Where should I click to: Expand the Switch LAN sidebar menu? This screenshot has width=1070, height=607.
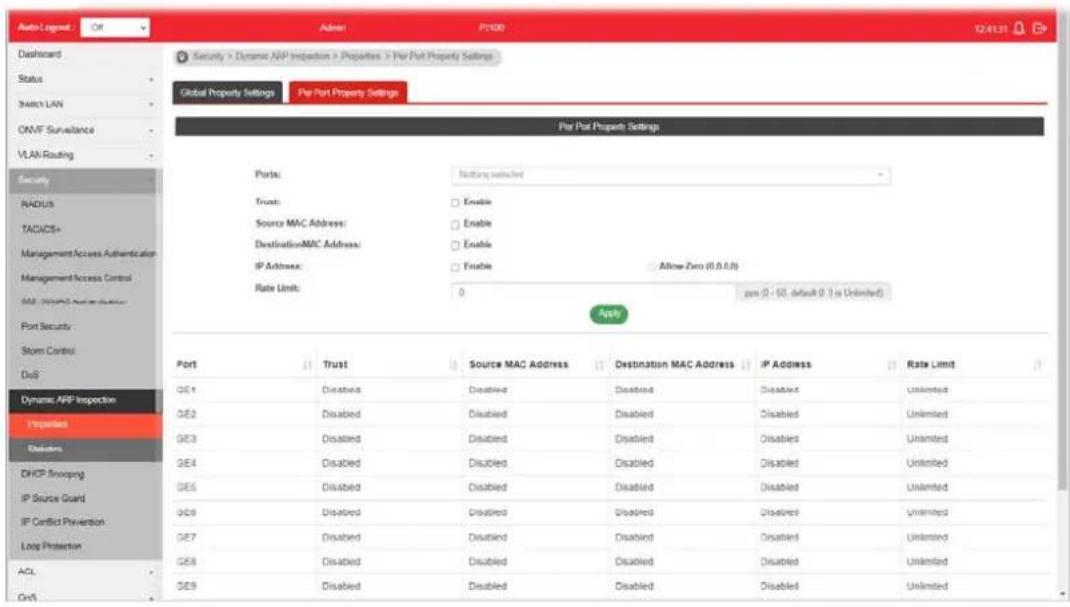pyautogui.click(x=85, y=104)
